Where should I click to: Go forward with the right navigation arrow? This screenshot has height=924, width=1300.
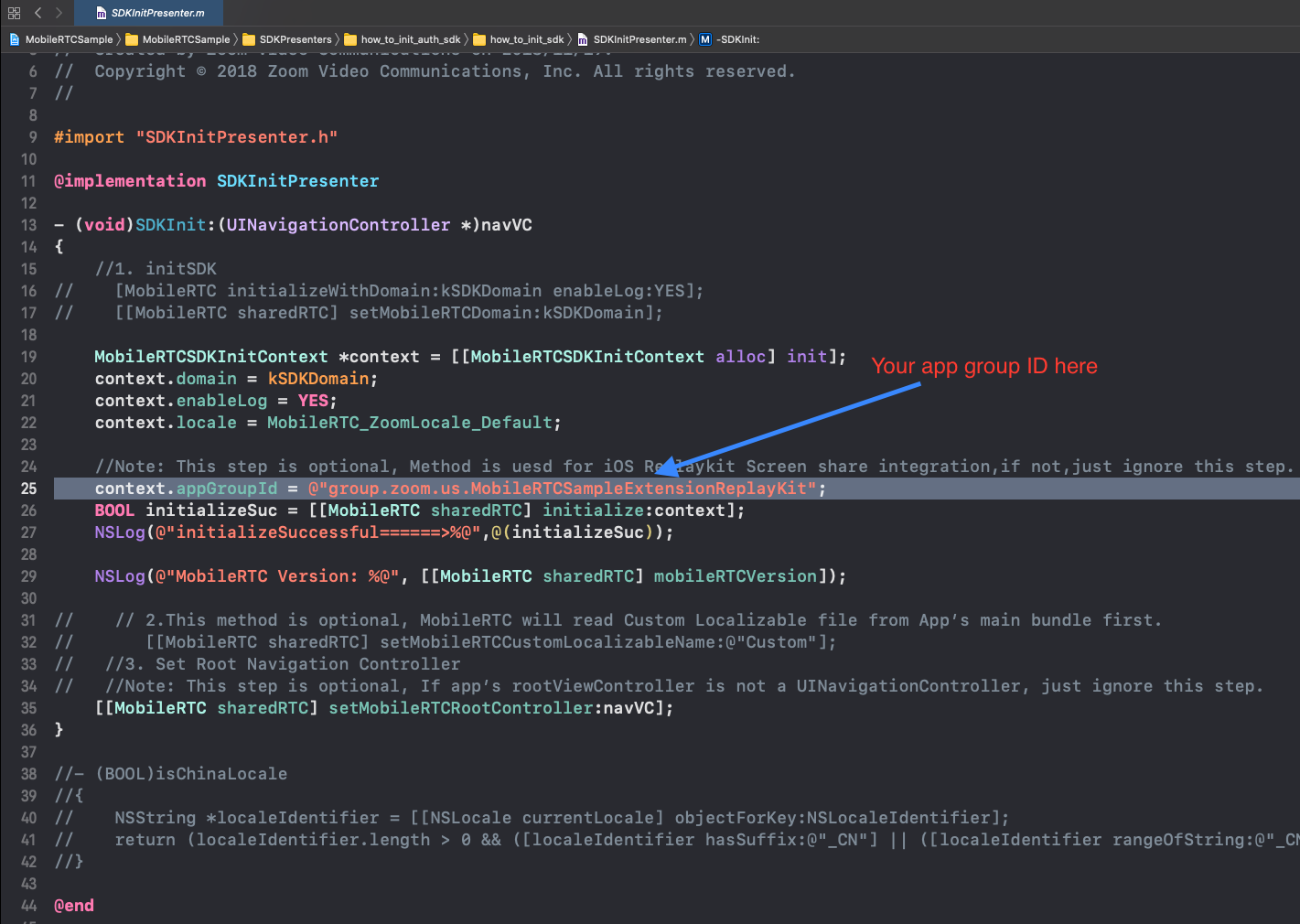59,13
